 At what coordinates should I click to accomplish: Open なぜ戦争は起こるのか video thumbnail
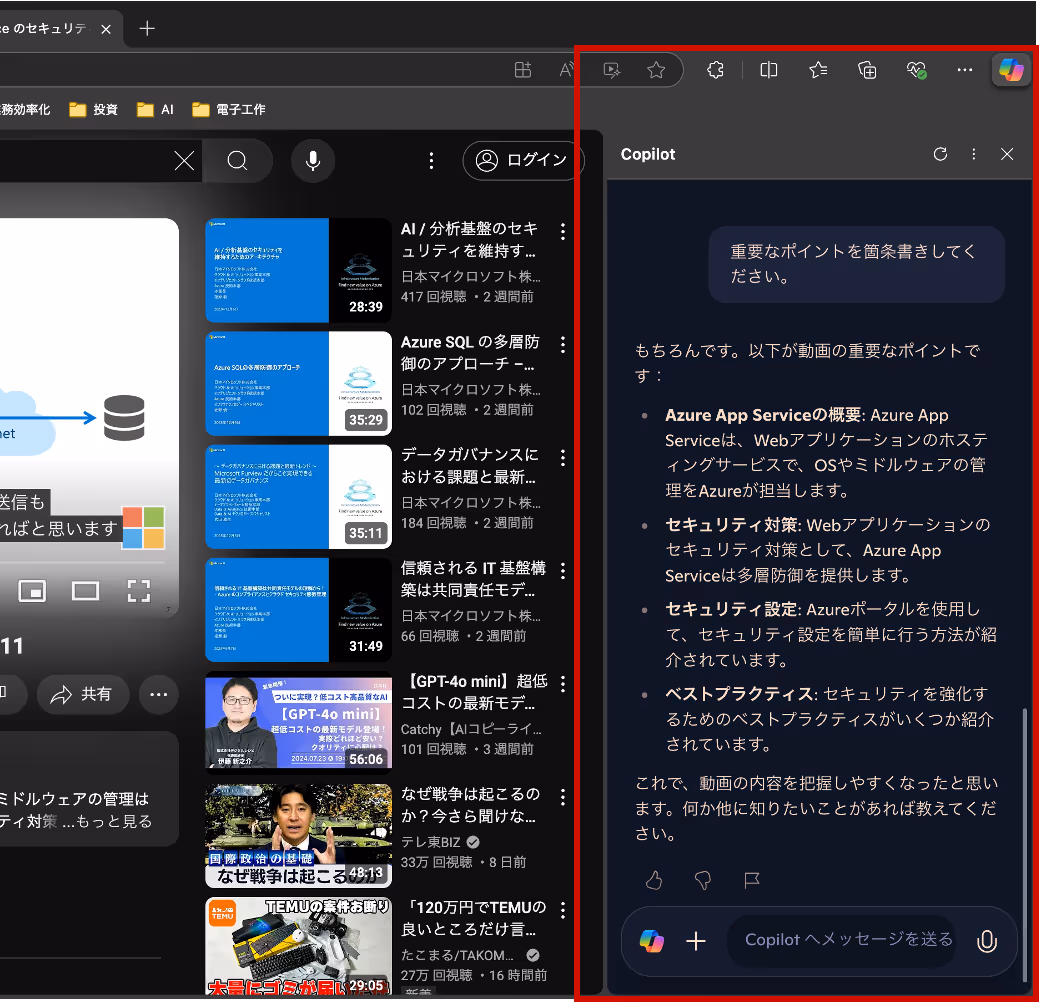pyautogui.click(x=298, y=836)
